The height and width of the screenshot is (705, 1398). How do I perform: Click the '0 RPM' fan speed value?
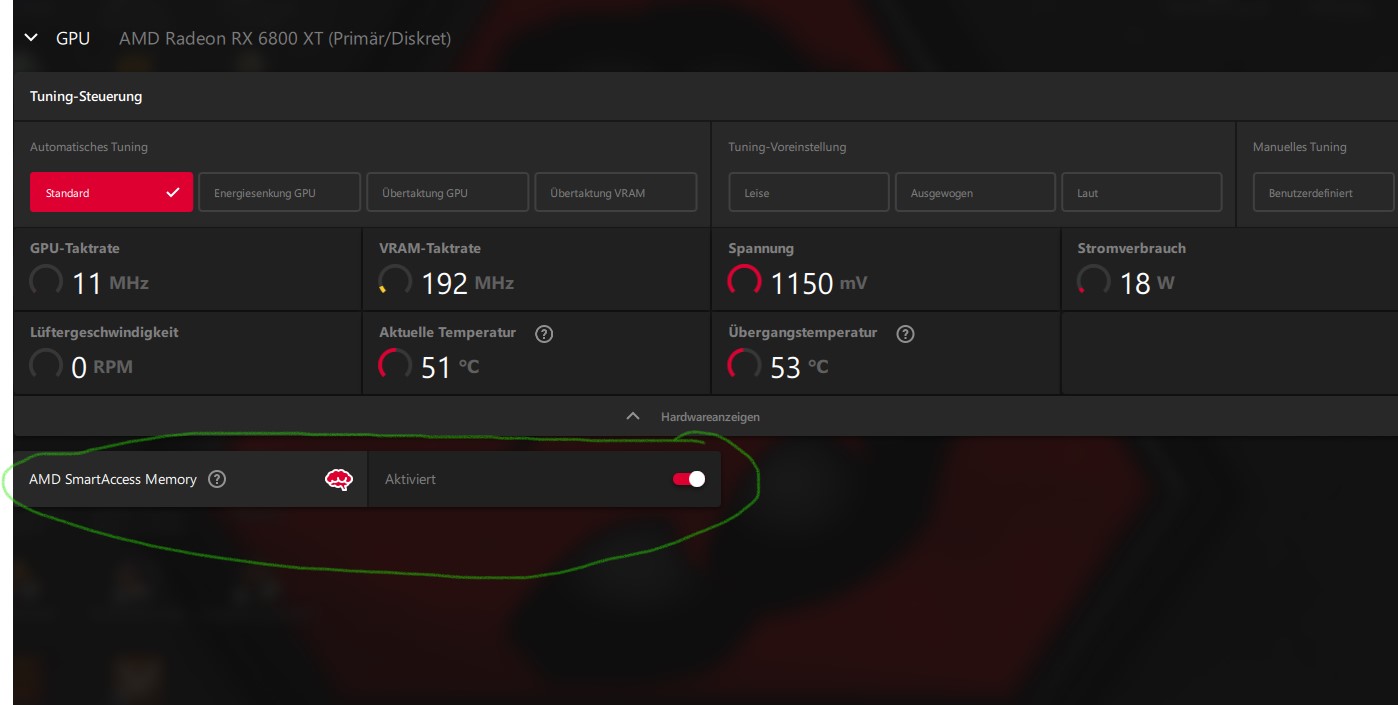click(102, 367)
